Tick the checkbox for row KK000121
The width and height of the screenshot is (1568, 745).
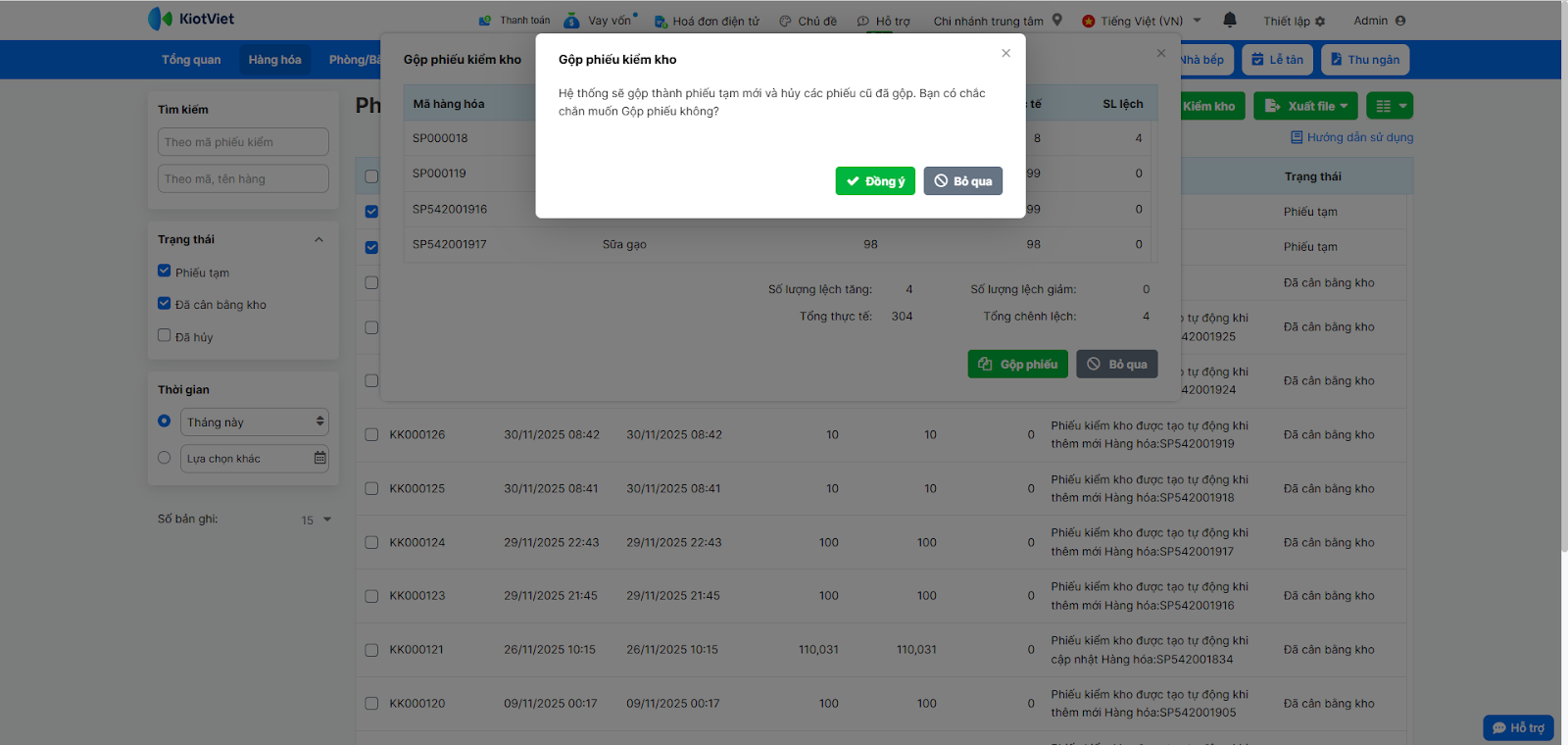[x=371, y=650]
